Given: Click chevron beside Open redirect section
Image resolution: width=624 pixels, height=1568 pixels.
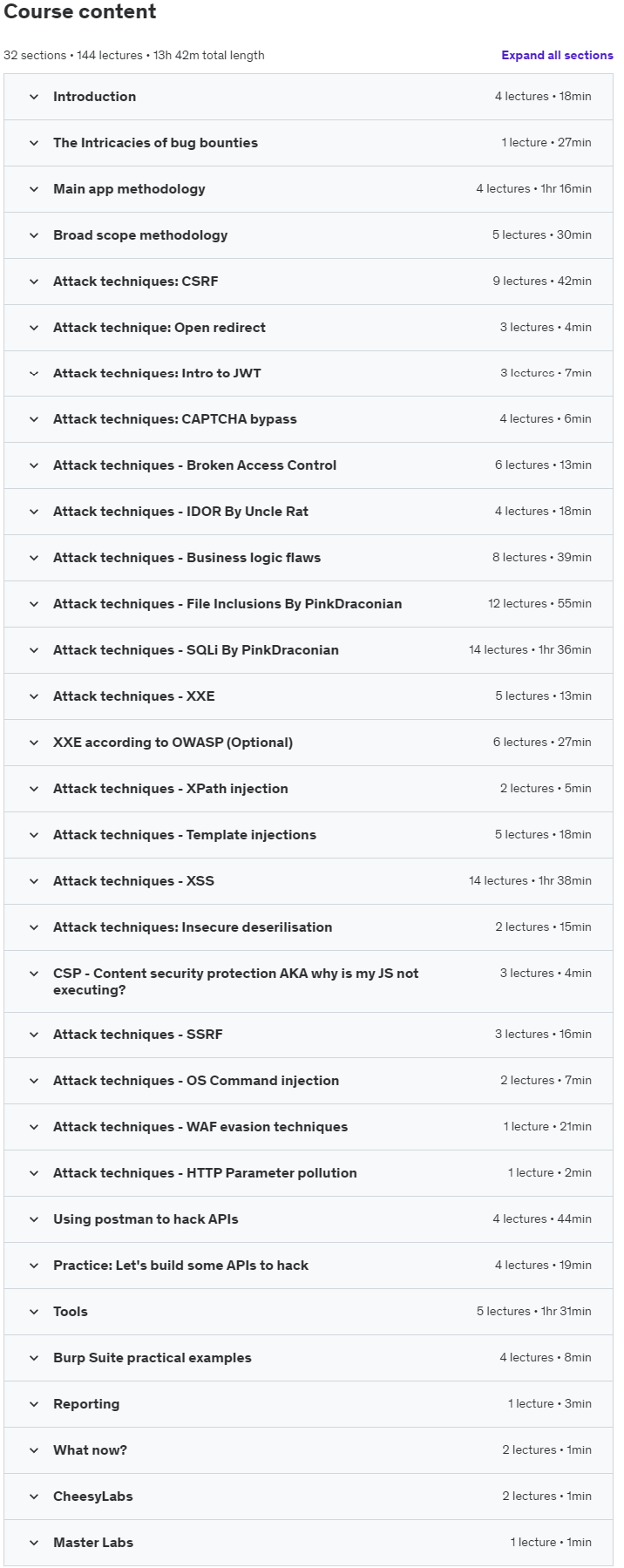Looking at the screenshot, I should 34,328.
